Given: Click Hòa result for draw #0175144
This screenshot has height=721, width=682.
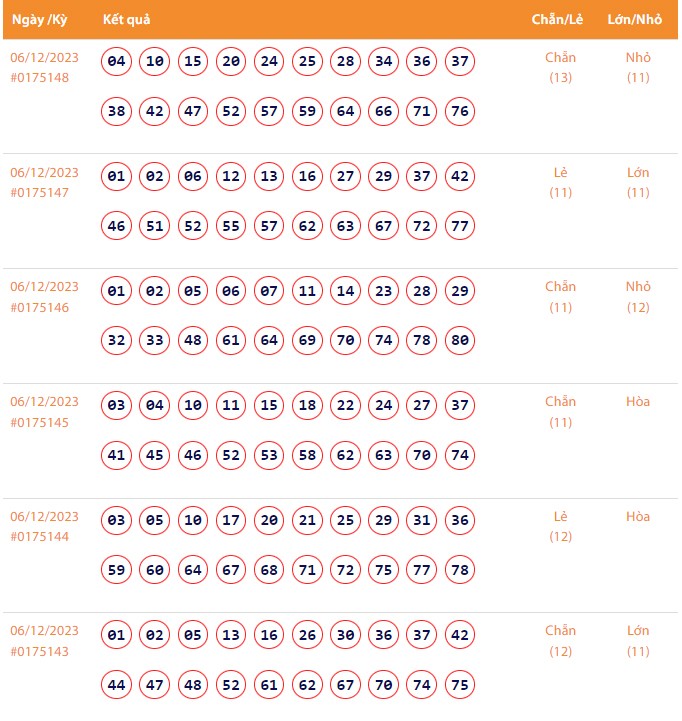Looking at the screenshot, I should (638, 517).
